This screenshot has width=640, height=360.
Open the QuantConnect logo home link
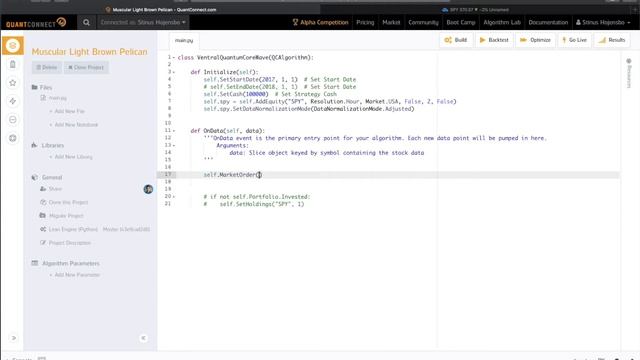(36, 23)
